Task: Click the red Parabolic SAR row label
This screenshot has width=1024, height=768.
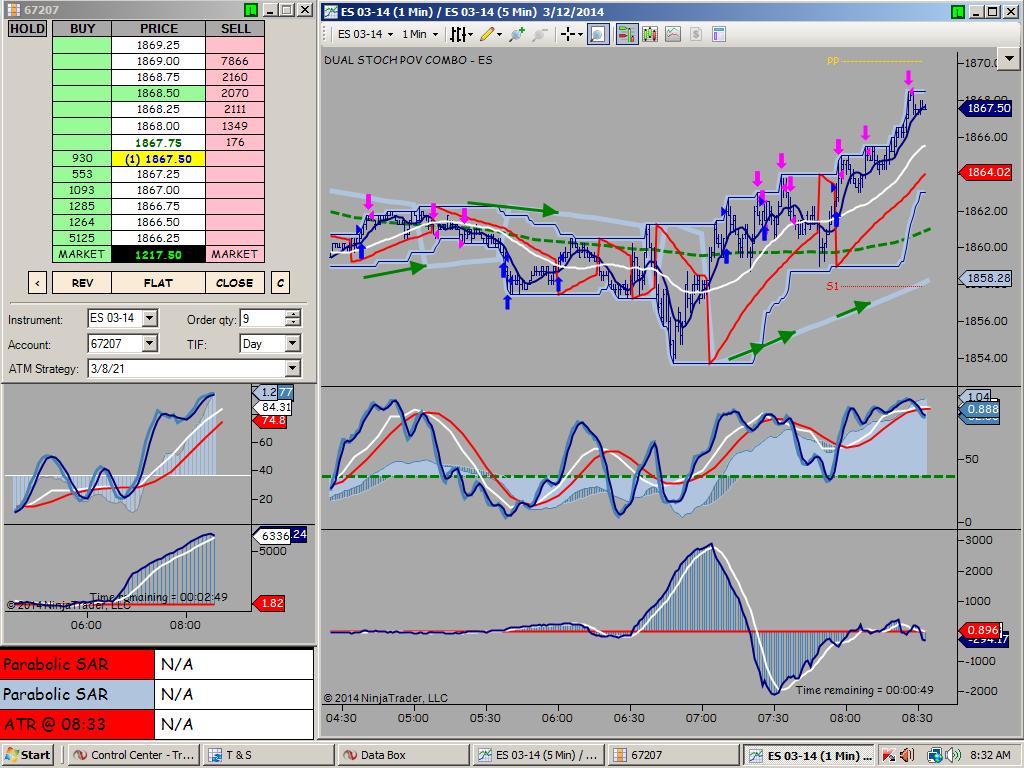Action: pyautogui.click(x=77, y=664)
